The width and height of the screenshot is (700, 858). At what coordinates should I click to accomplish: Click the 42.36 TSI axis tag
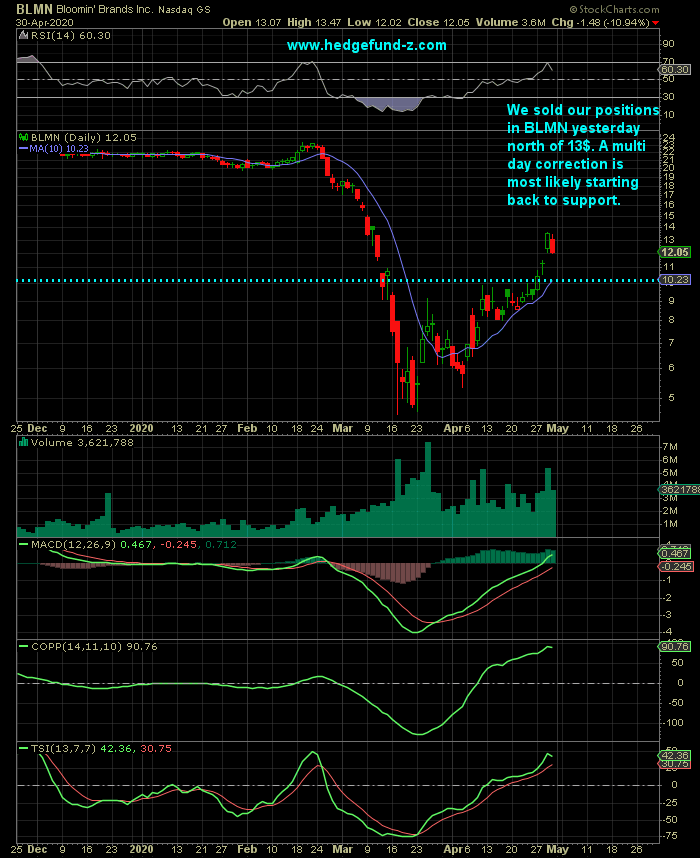click(x=675, y=756)
